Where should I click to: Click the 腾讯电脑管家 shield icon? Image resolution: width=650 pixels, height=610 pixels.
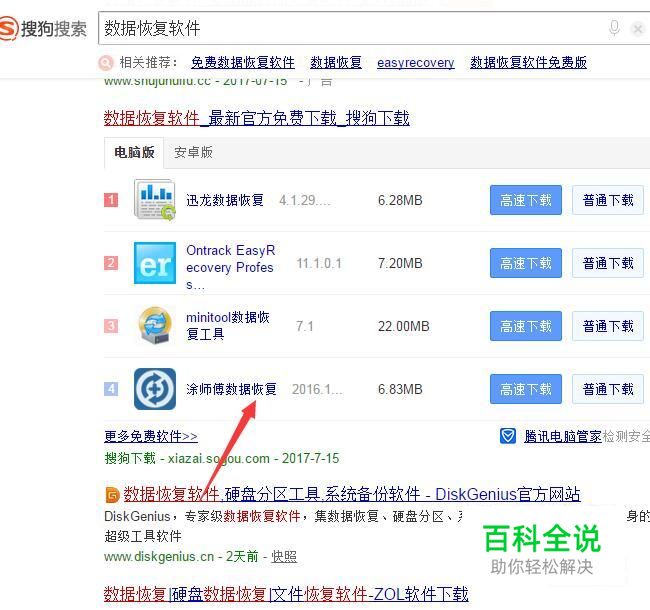508,436
